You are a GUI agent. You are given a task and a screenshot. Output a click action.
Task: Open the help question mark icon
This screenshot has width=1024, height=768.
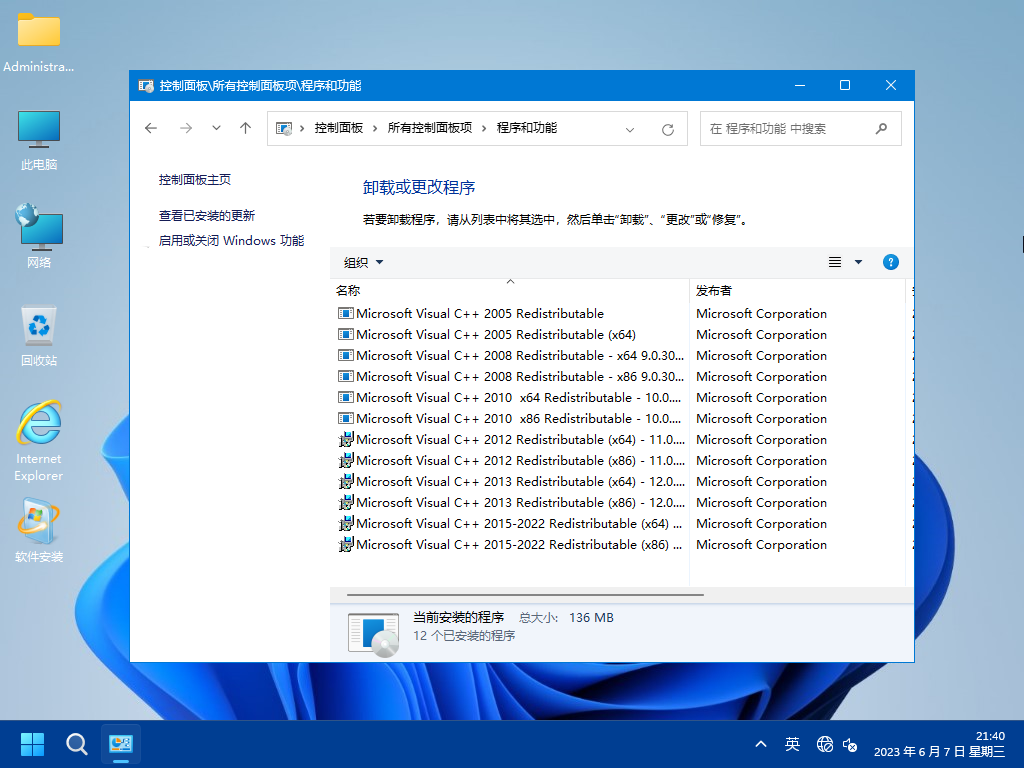click(x=890, y=262)
